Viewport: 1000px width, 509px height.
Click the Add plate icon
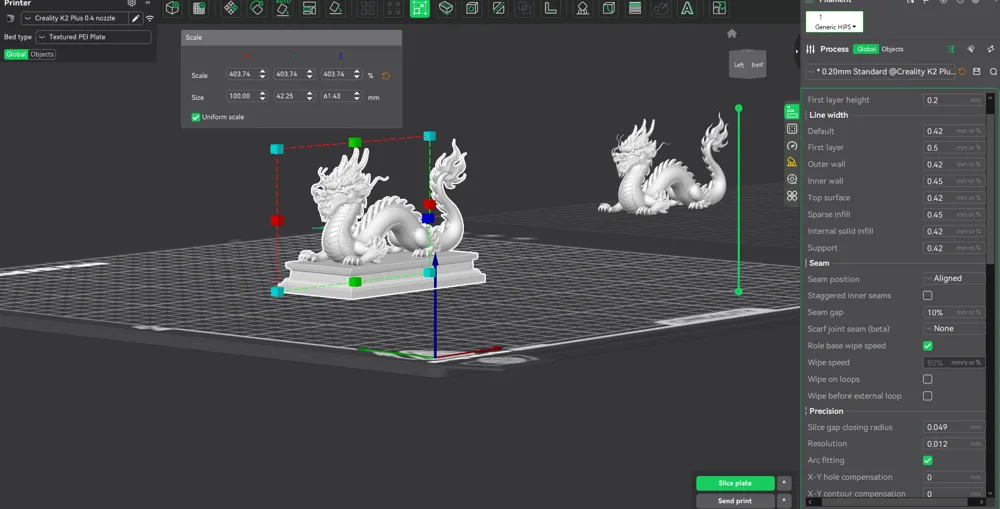tap(199, 8)
